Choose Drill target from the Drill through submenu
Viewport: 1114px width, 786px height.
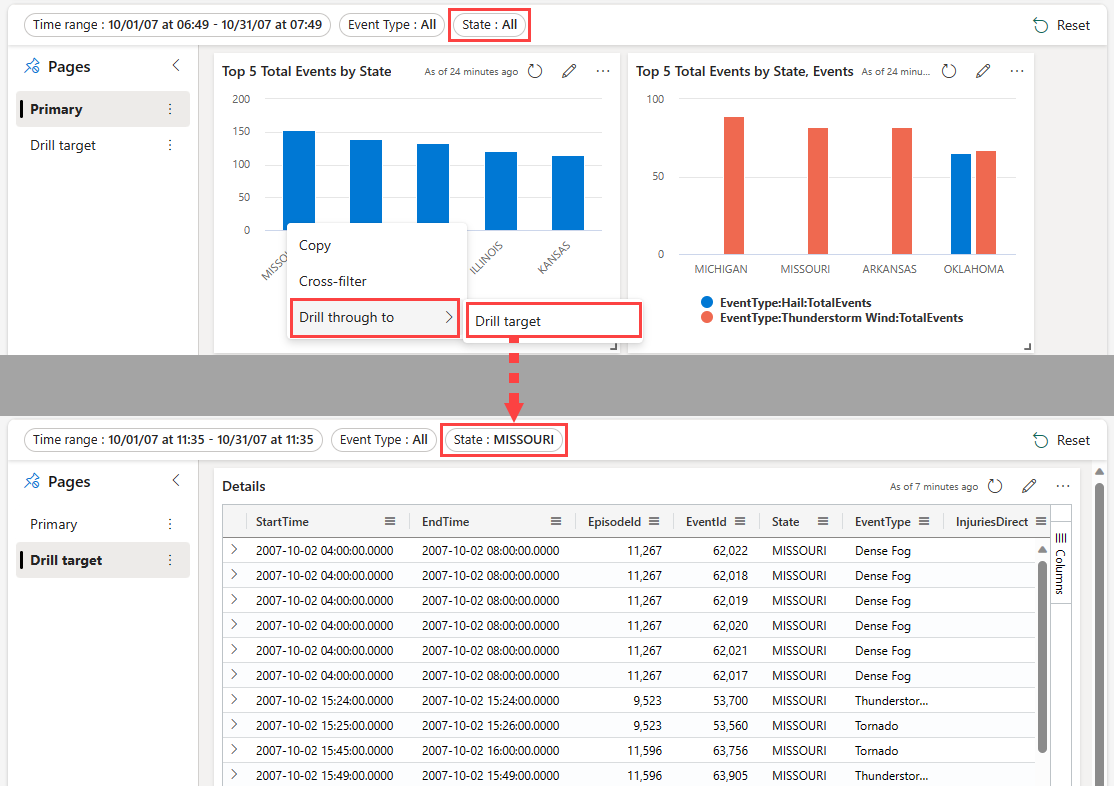(553, 320)
